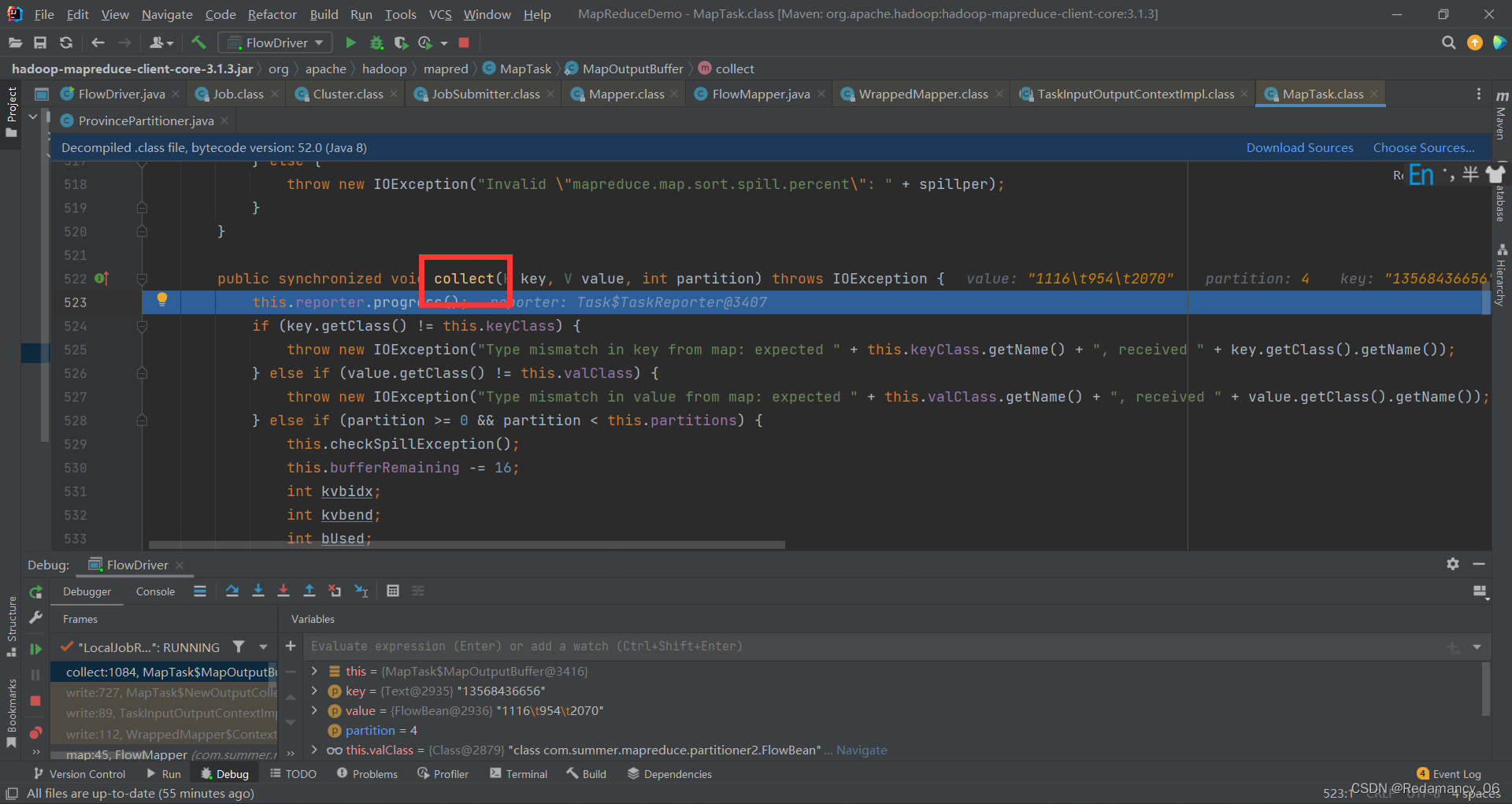Switch to the JobSubmitter.class tab
This screenshot has width=1512, height=804.
tap(485, 94)
